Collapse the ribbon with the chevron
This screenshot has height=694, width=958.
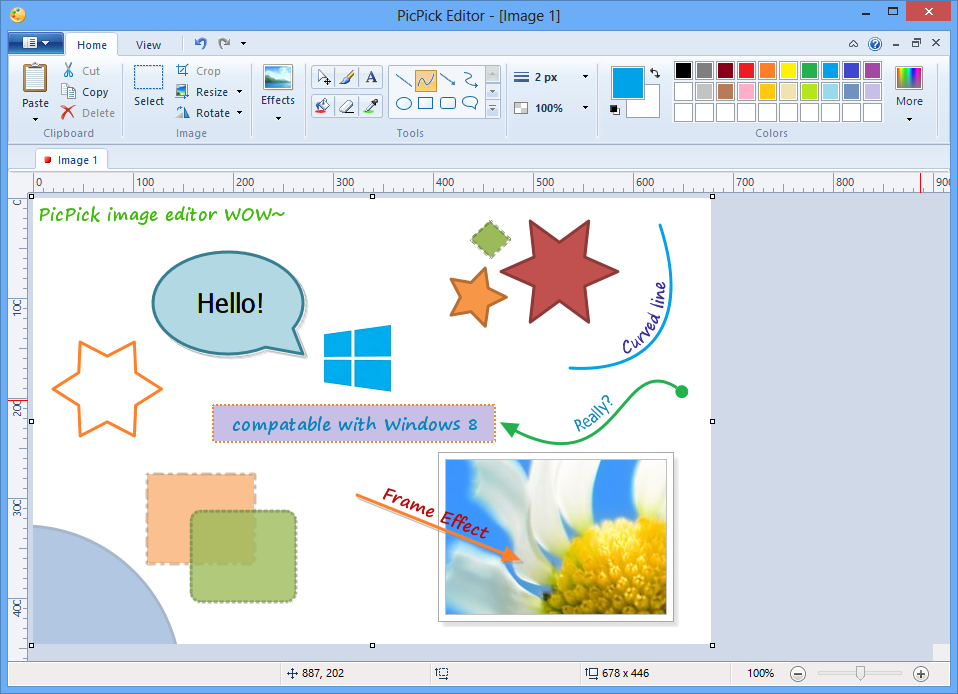point(853,44)
